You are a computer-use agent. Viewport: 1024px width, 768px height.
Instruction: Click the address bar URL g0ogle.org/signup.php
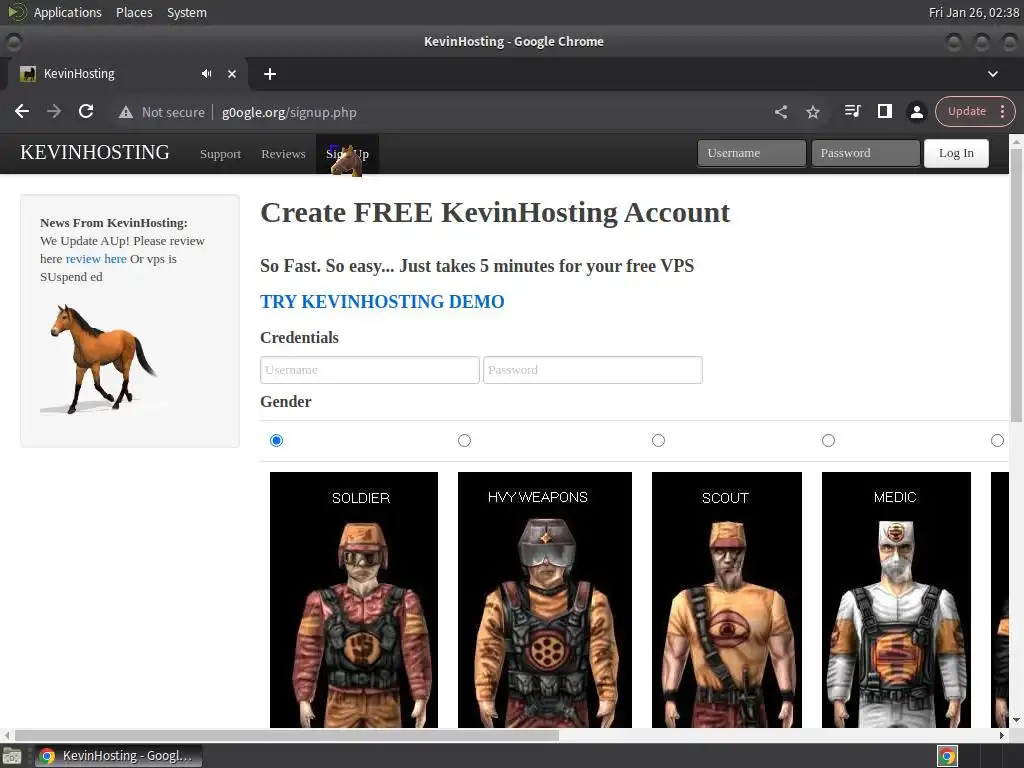pos(289,112)
